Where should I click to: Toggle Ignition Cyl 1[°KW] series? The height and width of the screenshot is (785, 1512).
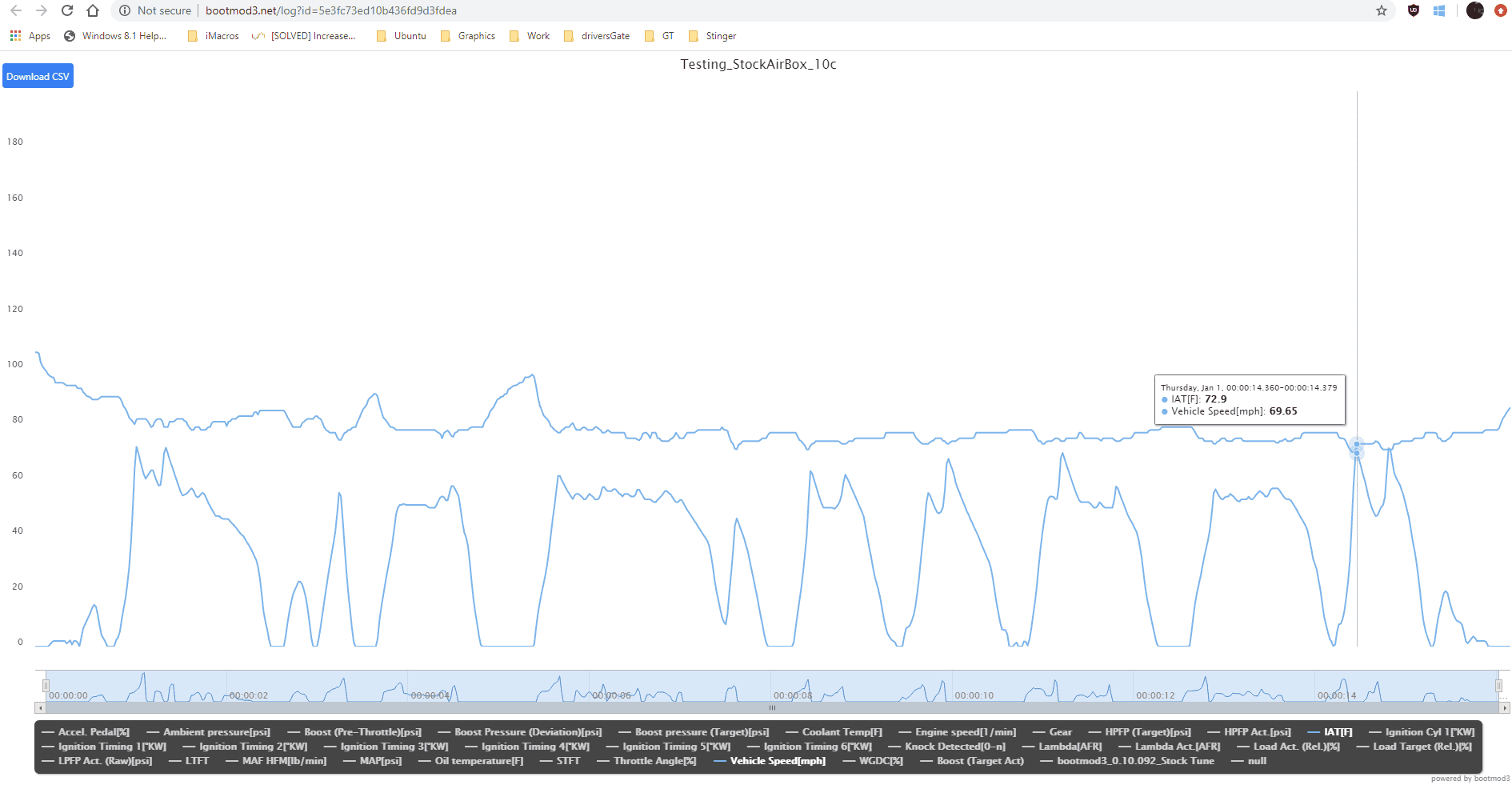click(x=1422, y=732)
